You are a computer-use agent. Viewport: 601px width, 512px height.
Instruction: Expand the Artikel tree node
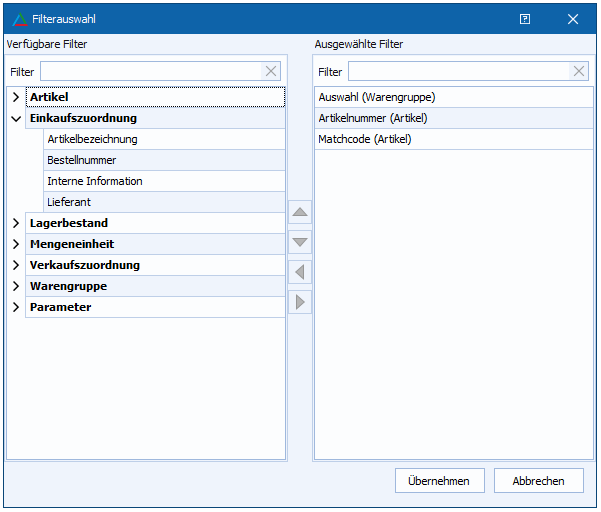tap(16, 97)
